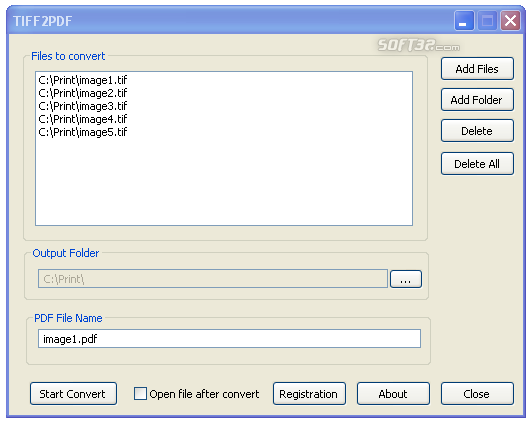532x425 pixels.
Task: Focus the PDF File Name input field
Action: 229,339
